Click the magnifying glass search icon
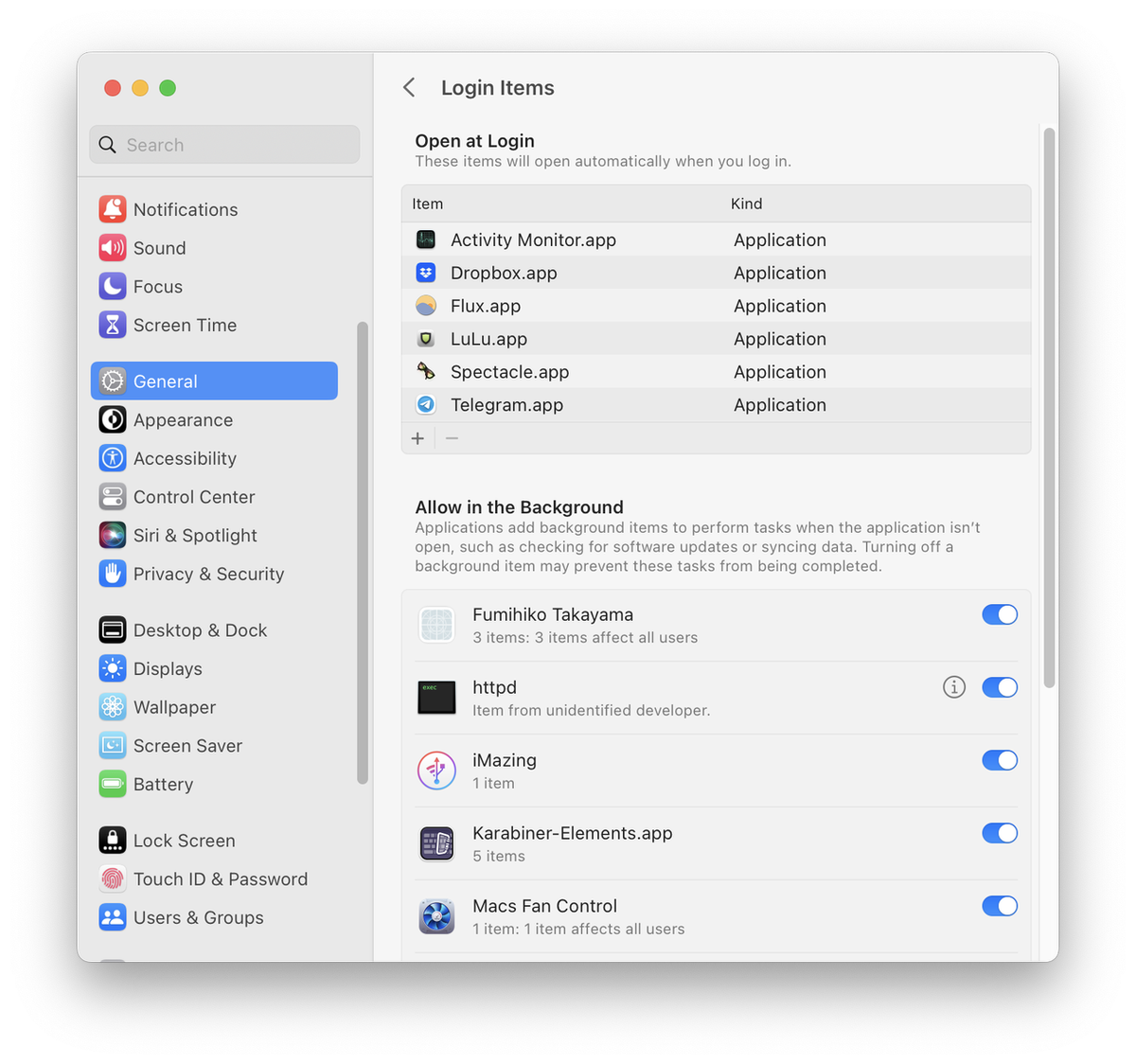This screenshot has width=1136, height=1064. click(108, 145)
